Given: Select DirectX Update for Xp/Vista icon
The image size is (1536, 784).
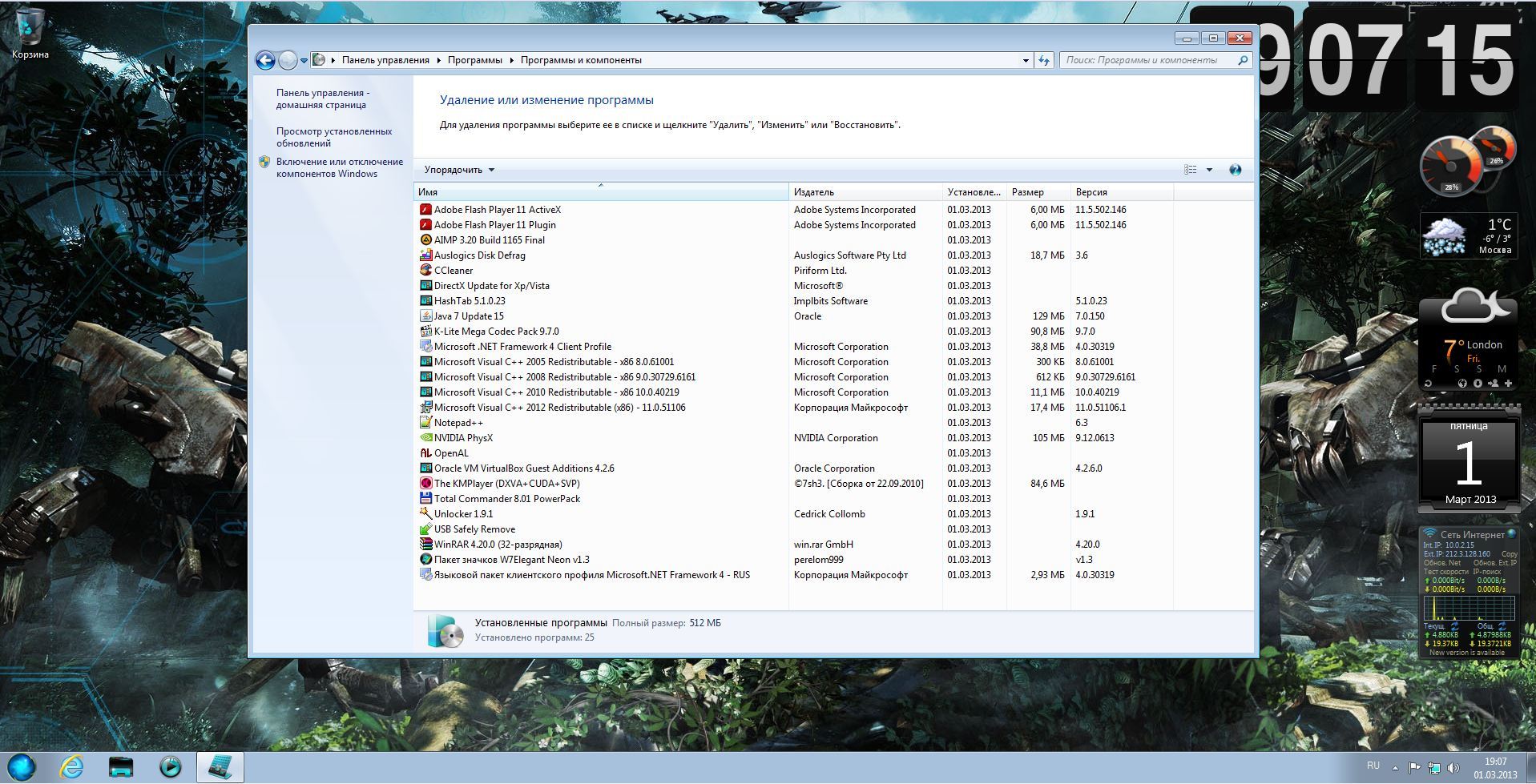Looking at the screenshot, I should click(x=426, y=286).
